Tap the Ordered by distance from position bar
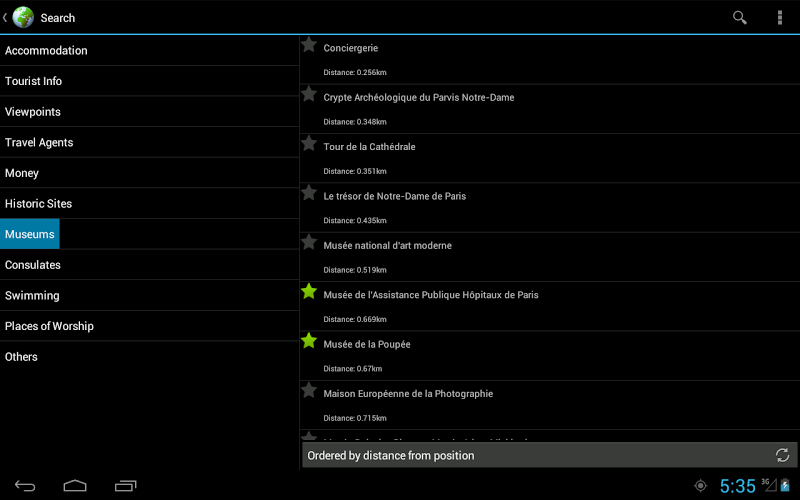The width and height of the screenshot is (800, 500). pyautogui.click(x=549, y=455)
